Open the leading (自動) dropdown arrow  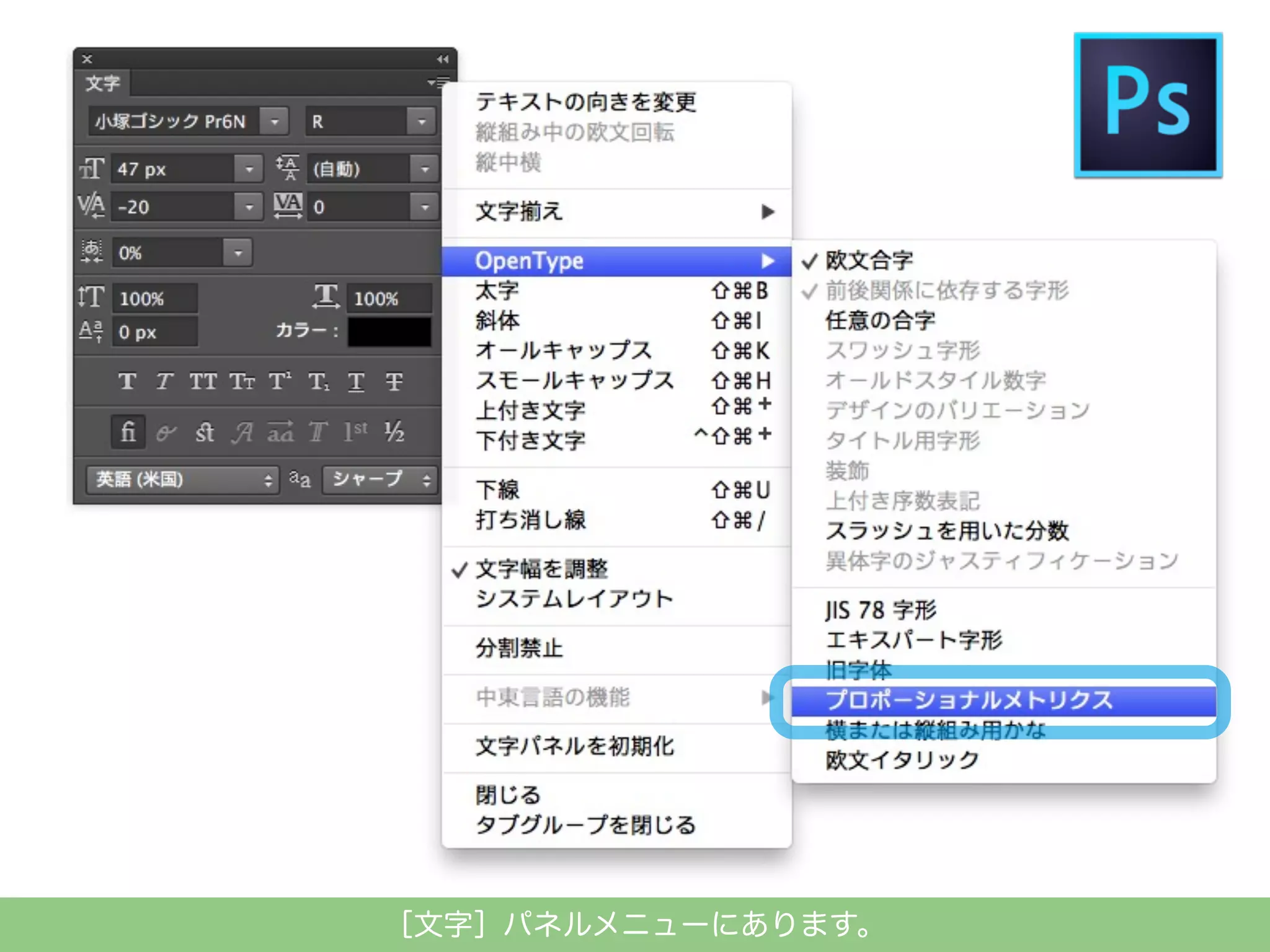click(x=425, y=169)
